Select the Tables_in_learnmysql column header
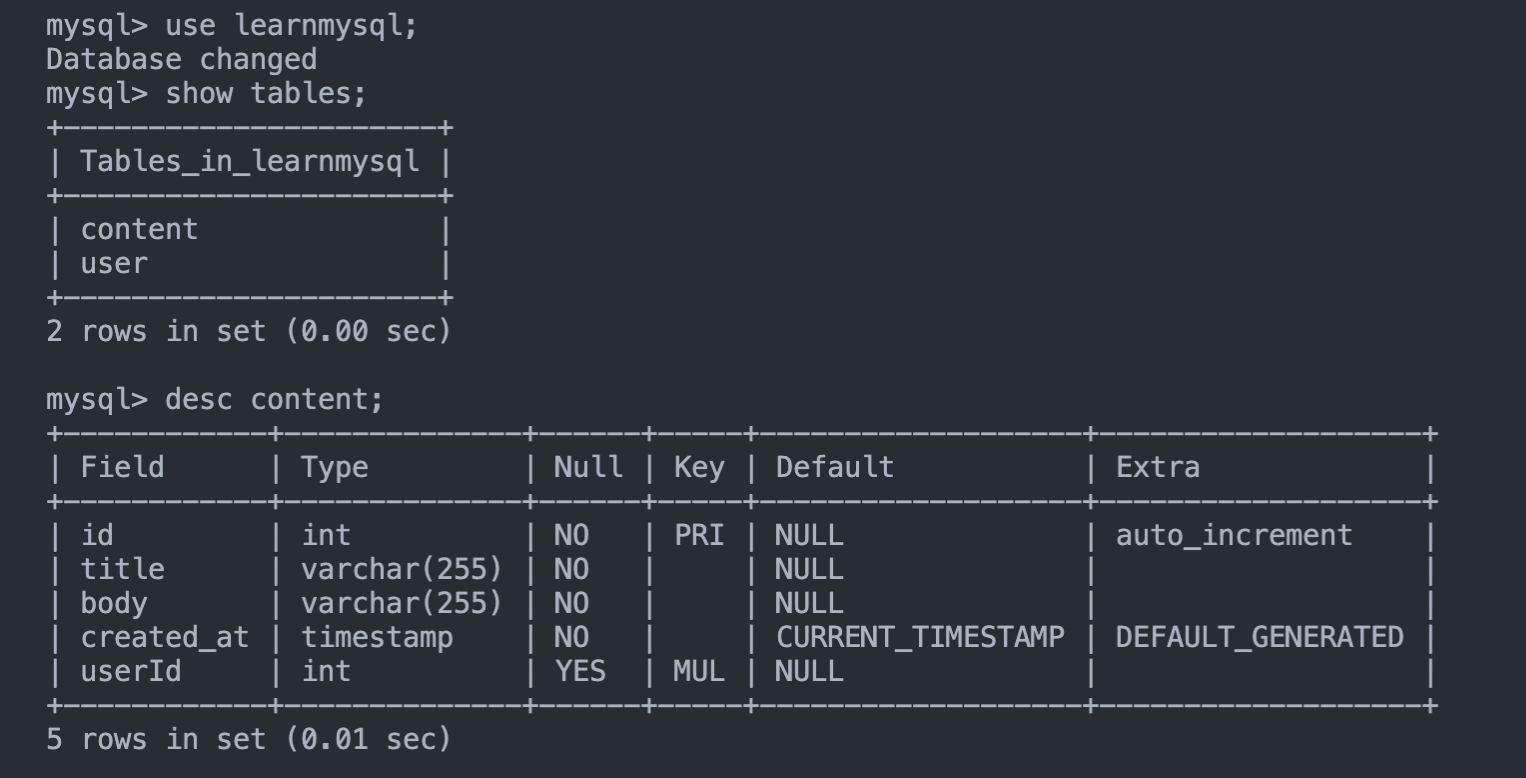Image resolution: width=1526 pixels, height=778 pixels. [250, 162]
